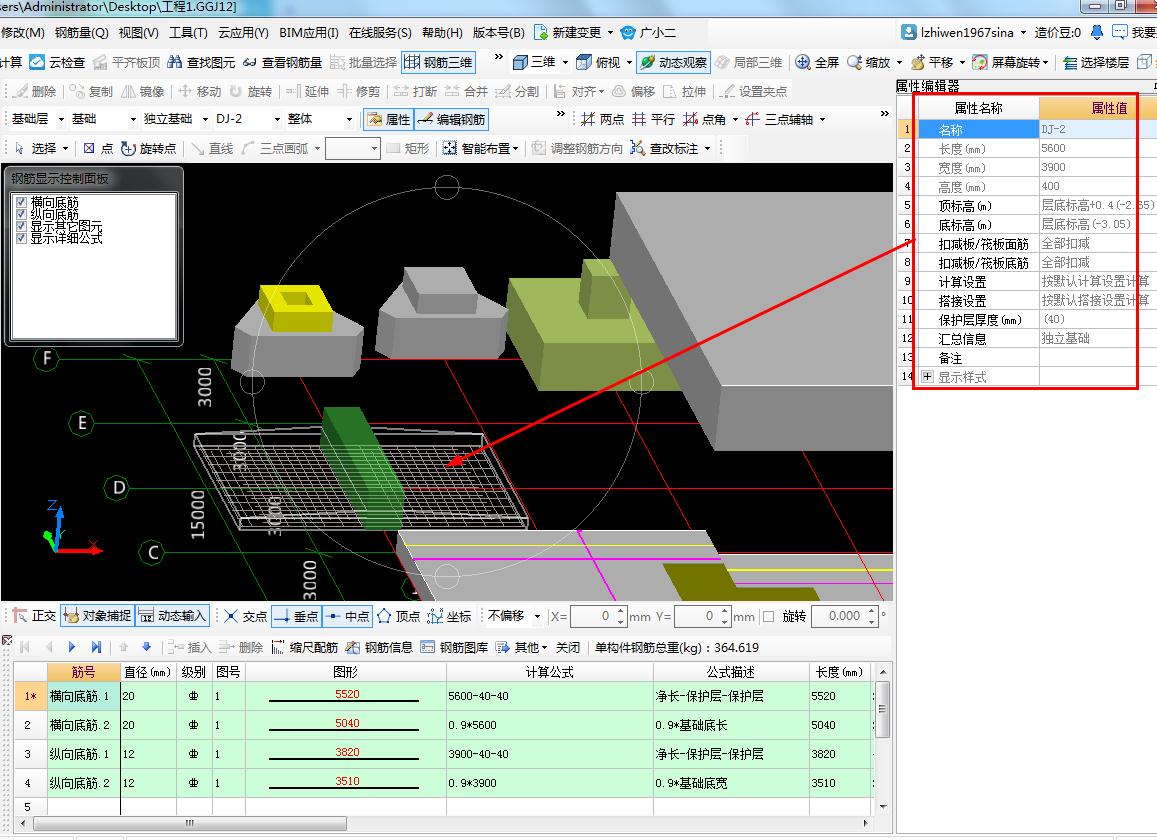
Task: Select the 横向底筋.2 table row
Action: pyautogui.click(x=443, y=725)
